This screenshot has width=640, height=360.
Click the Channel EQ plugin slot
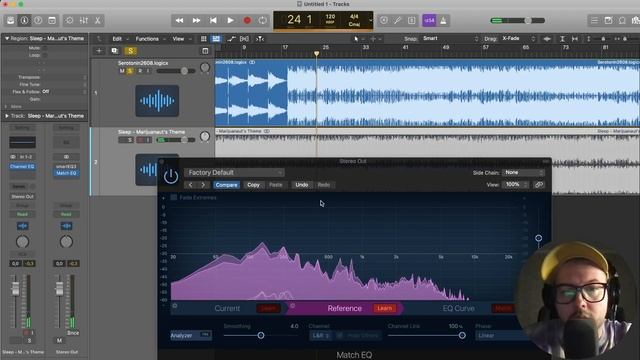click(22, 167)
